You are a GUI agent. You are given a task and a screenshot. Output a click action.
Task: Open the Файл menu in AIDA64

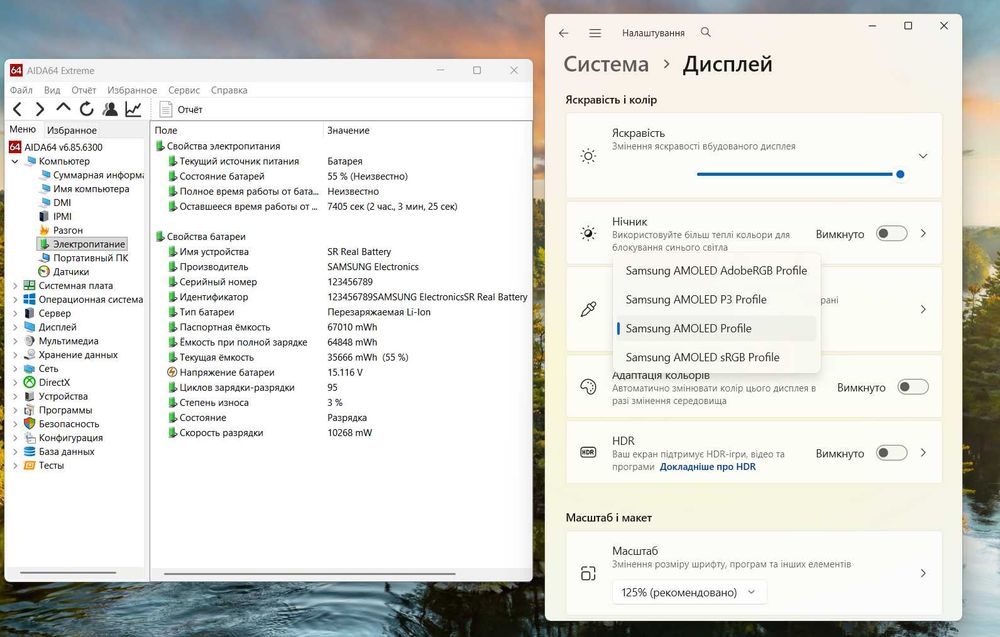coord(21,90)
